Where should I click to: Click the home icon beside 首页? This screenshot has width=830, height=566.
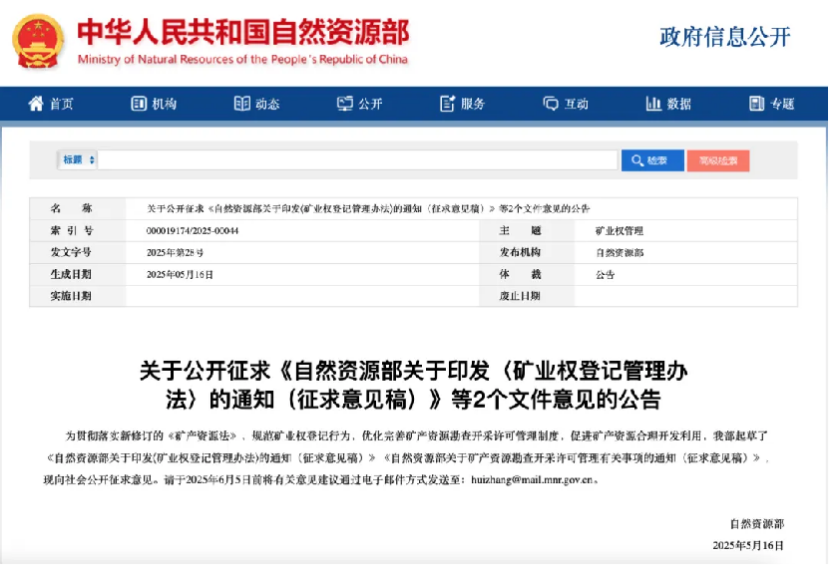click(35, 103)
